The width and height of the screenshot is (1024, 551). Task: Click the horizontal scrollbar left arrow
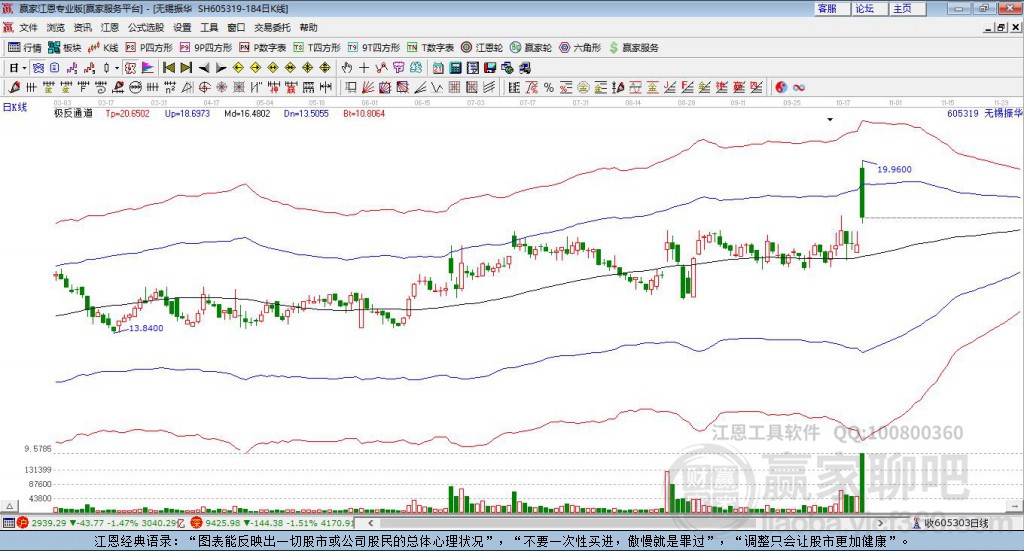[x=371, y=523]
